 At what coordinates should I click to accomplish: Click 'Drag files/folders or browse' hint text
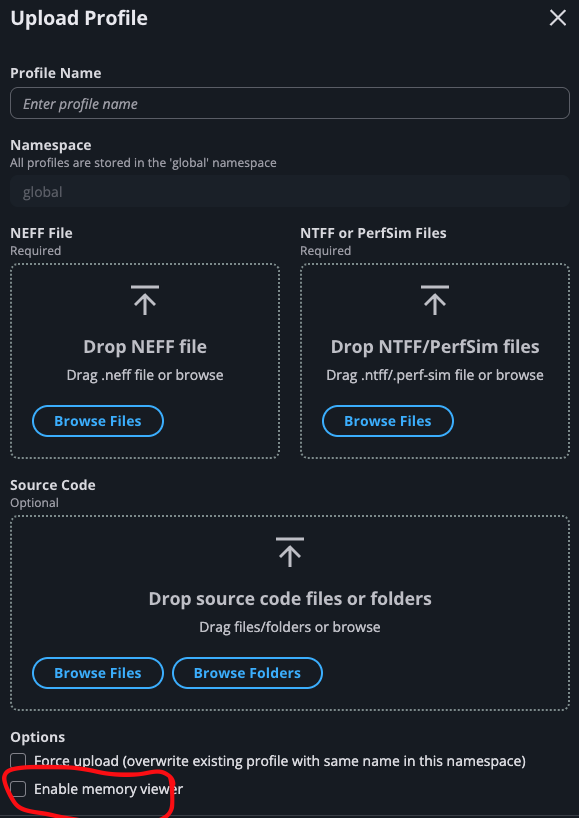290,627
